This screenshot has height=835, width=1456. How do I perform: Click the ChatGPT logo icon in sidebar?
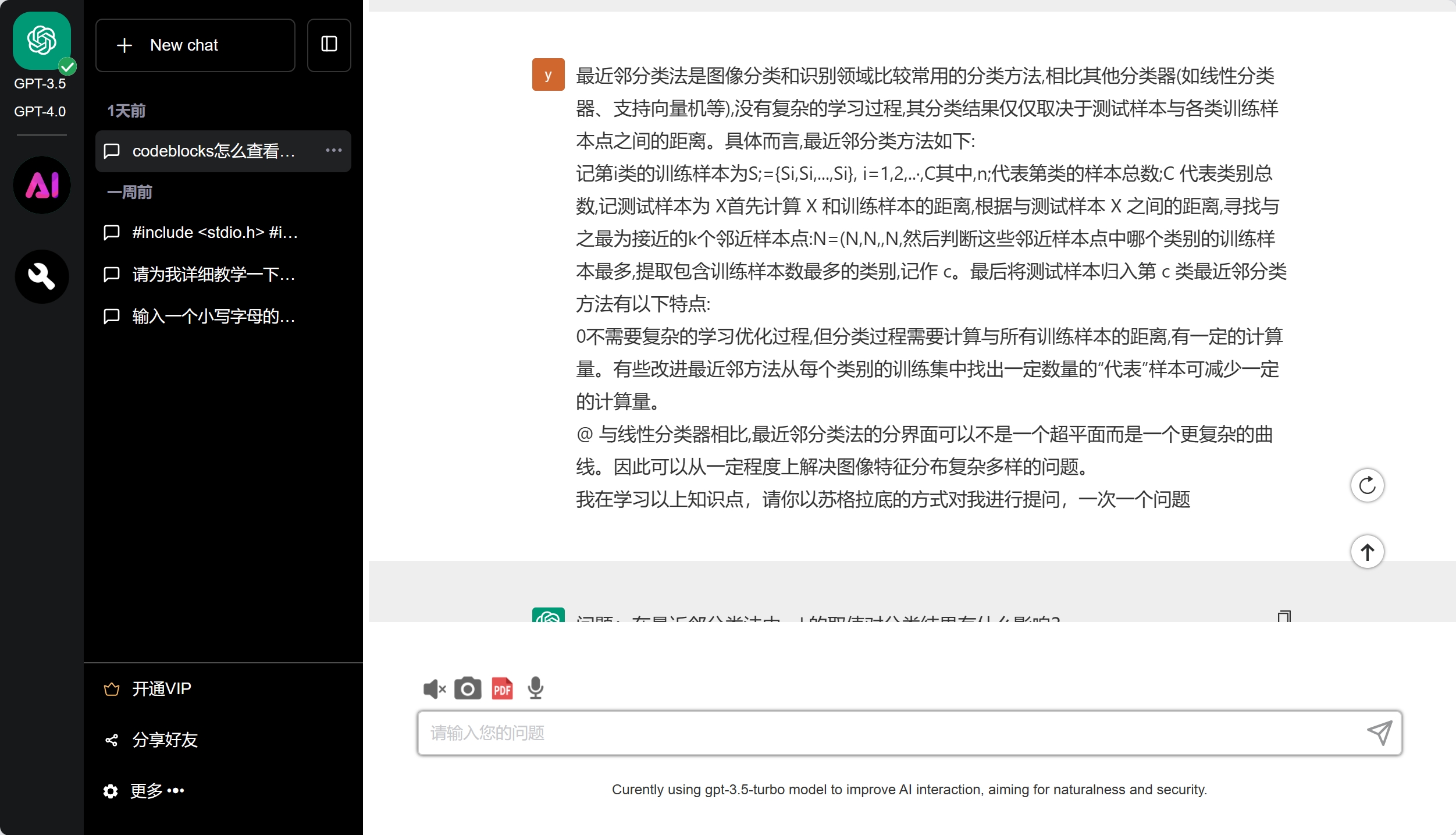pos(42,41)
